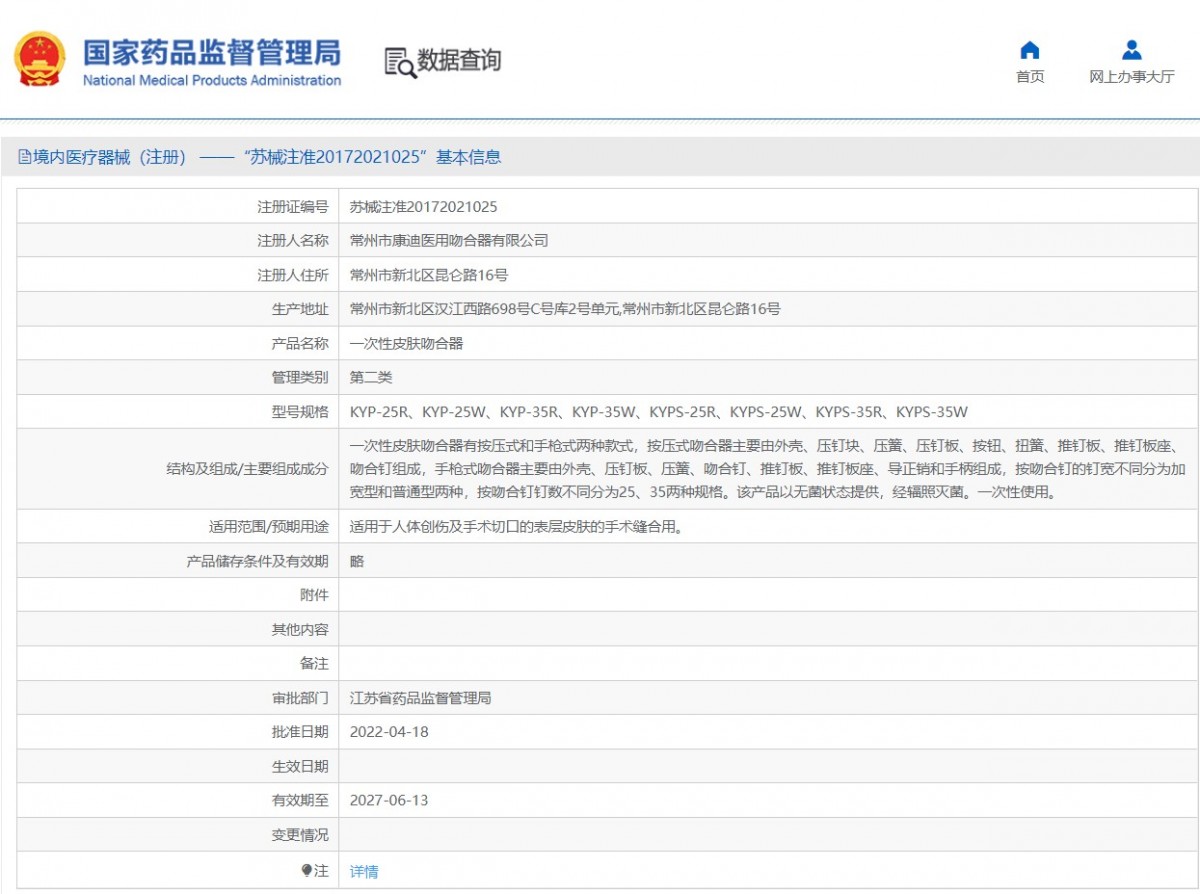Click the 网上办事大厅 user icon

1131,50
